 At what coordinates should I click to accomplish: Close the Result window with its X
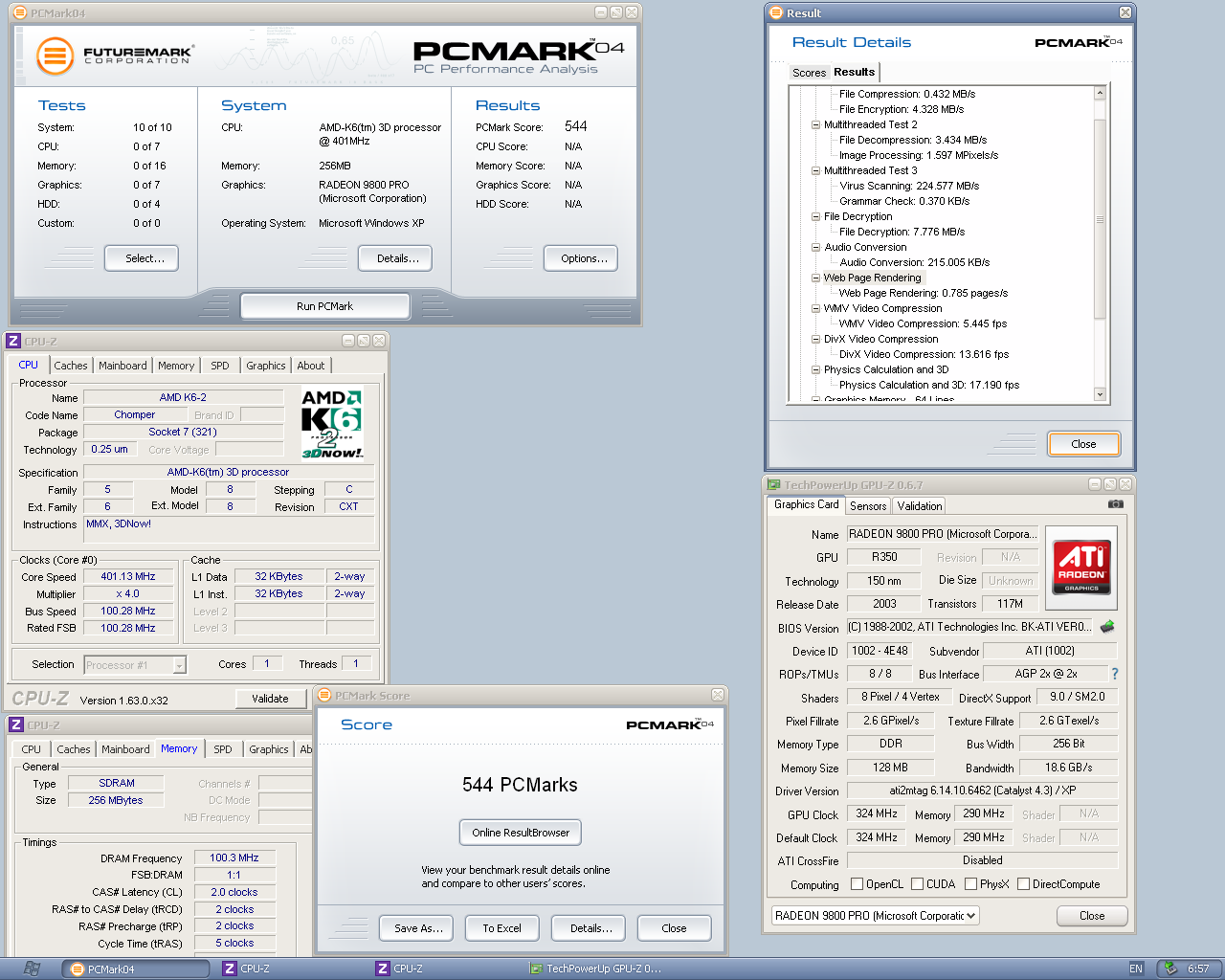tap(1125, 12)
